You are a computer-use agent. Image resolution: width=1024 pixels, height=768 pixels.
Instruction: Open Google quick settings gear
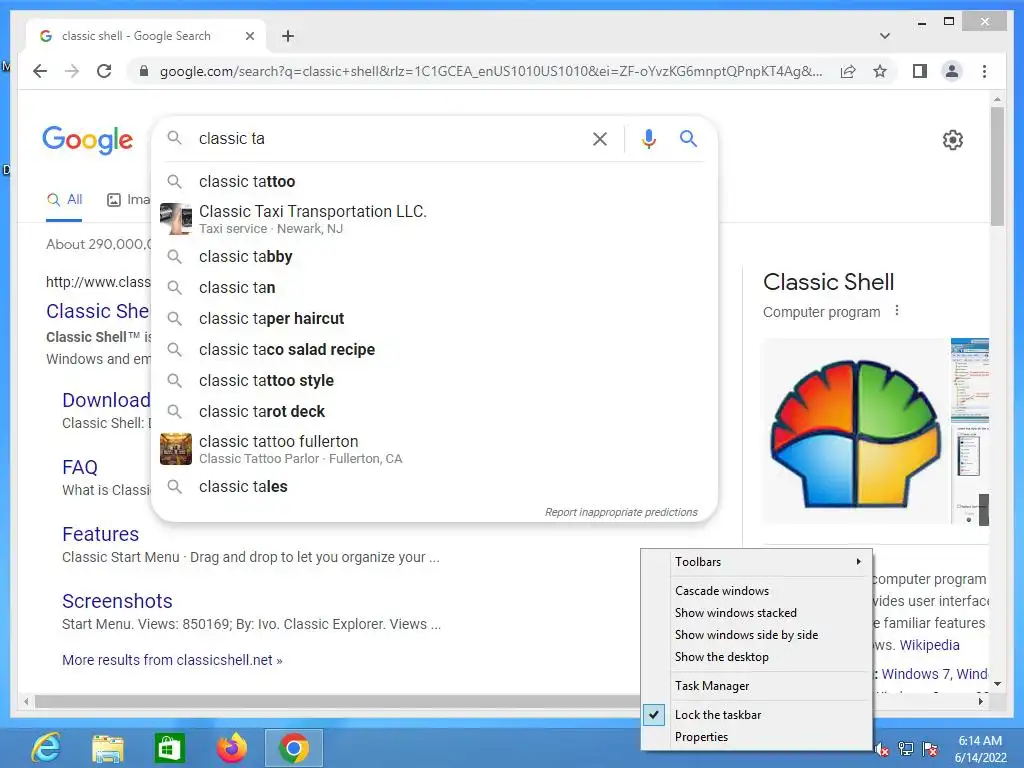pyautogui.click(x=953, y=140)
